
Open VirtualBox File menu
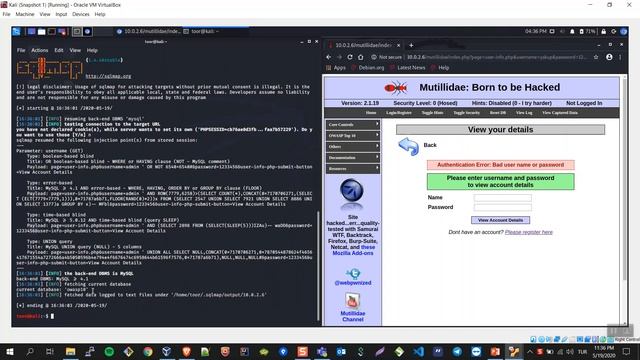pyautogui.click(x=7, y=14)
